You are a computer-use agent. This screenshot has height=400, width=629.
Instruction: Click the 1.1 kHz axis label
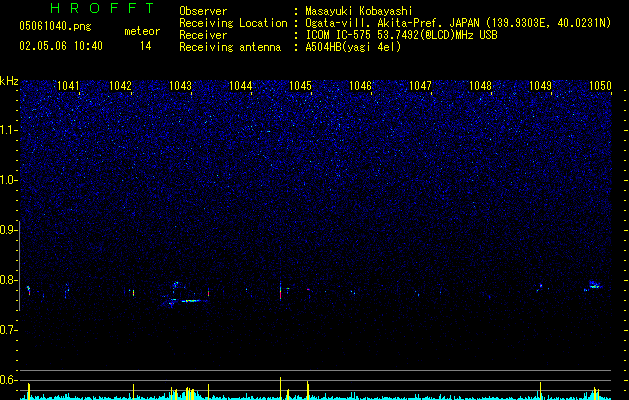click(x=8, y=130)
